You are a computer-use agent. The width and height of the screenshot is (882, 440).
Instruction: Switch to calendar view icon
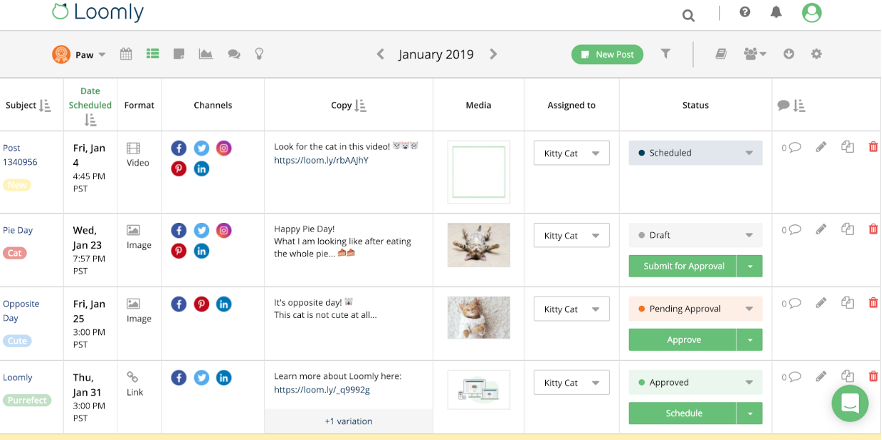click(126, 54)
